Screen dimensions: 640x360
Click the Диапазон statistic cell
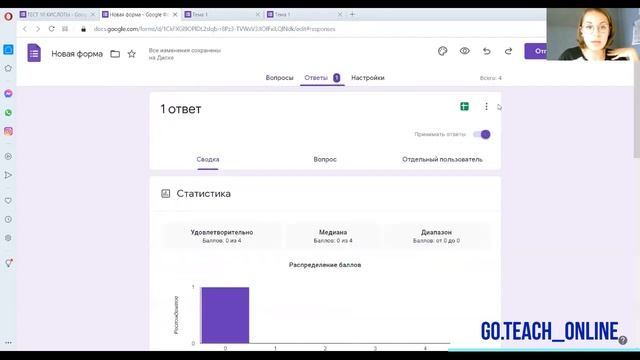click(436, 236)
